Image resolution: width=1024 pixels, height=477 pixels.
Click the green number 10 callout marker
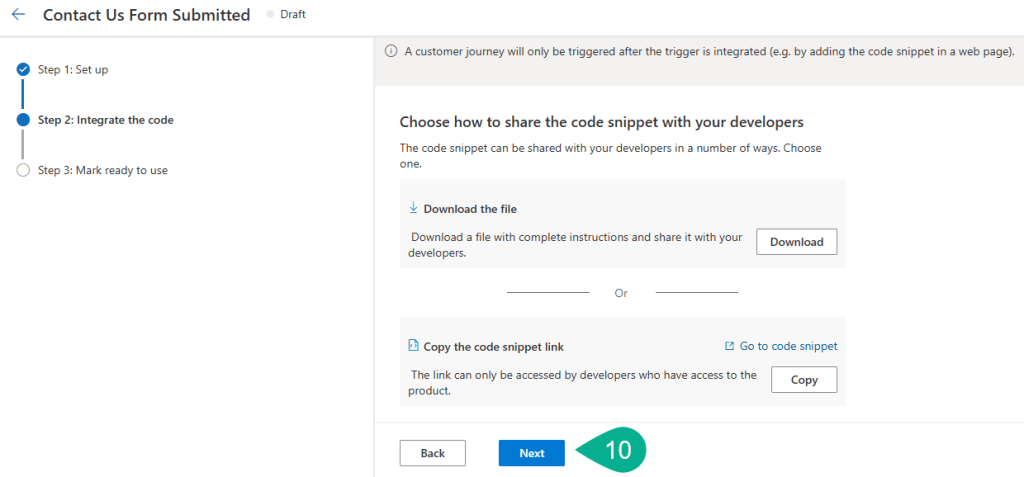[616, 450]
